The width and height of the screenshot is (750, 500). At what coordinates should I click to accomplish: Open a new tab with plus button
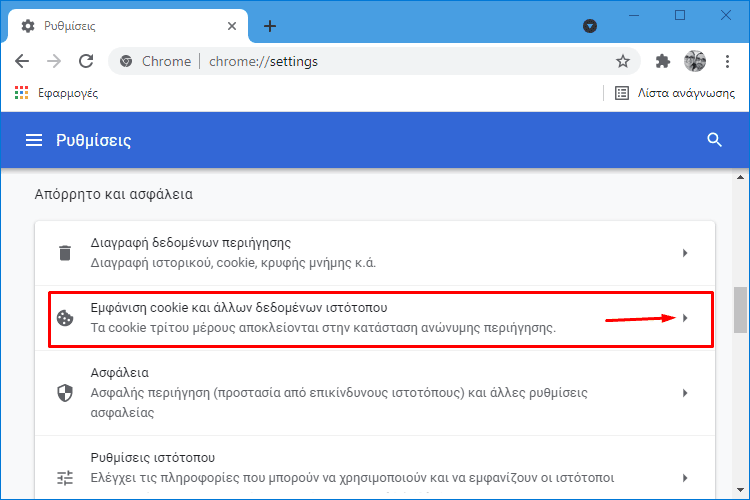coord(270,26)
